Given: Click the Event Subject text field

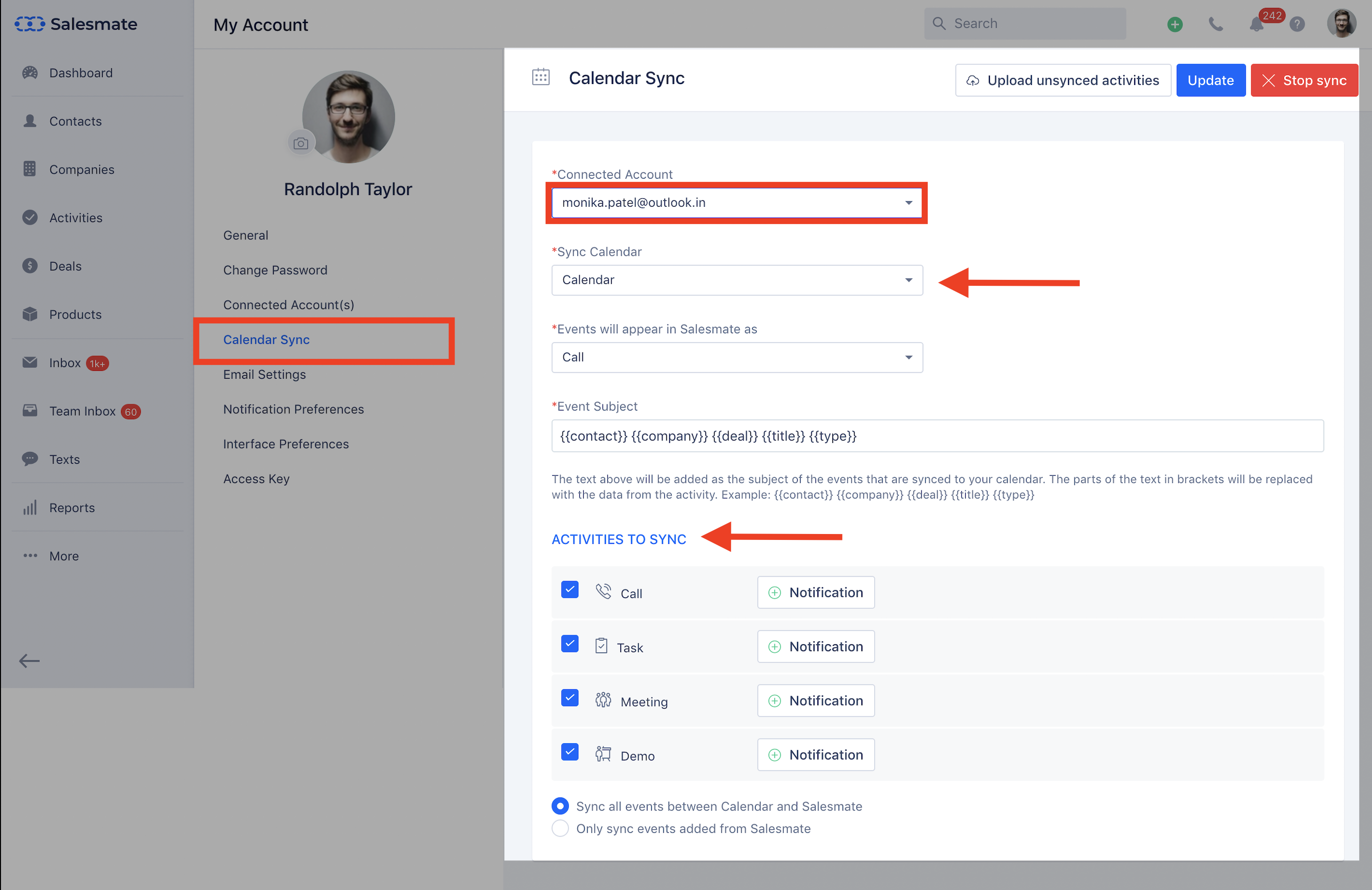Looking at the screenshot, I should [x=938, y=436].
